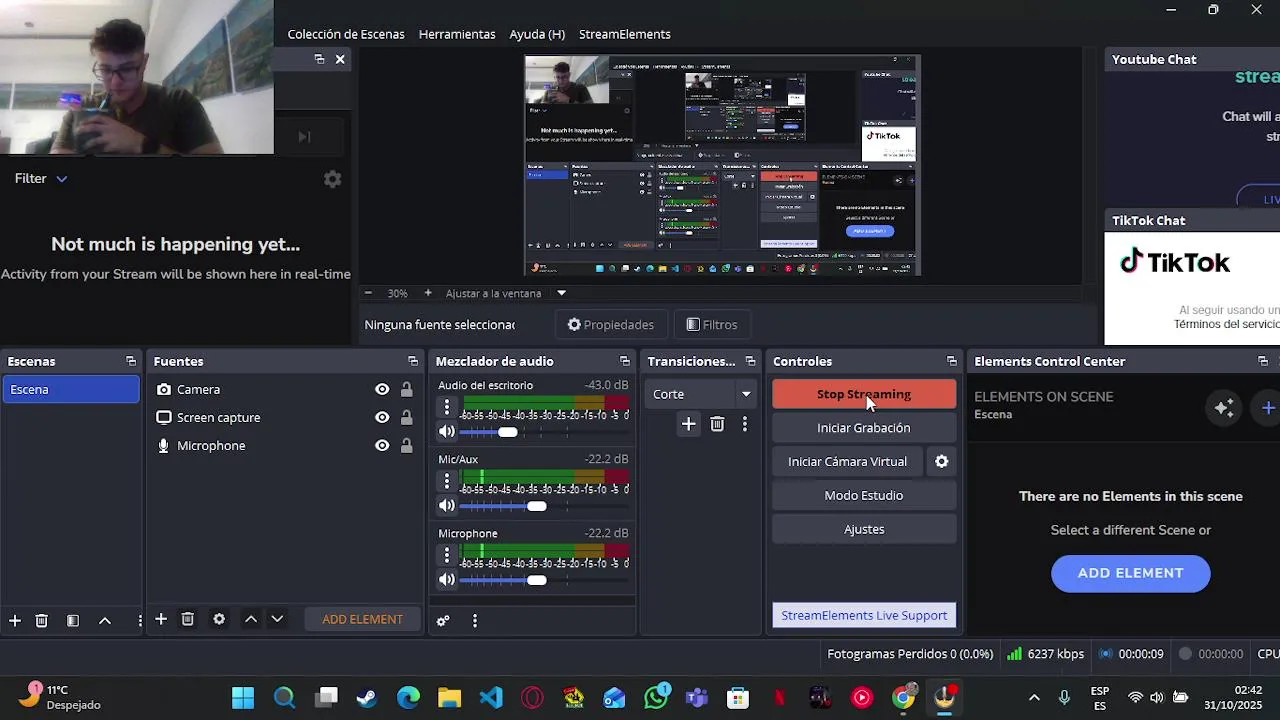Open Steam from Windows taskbar

367,698
